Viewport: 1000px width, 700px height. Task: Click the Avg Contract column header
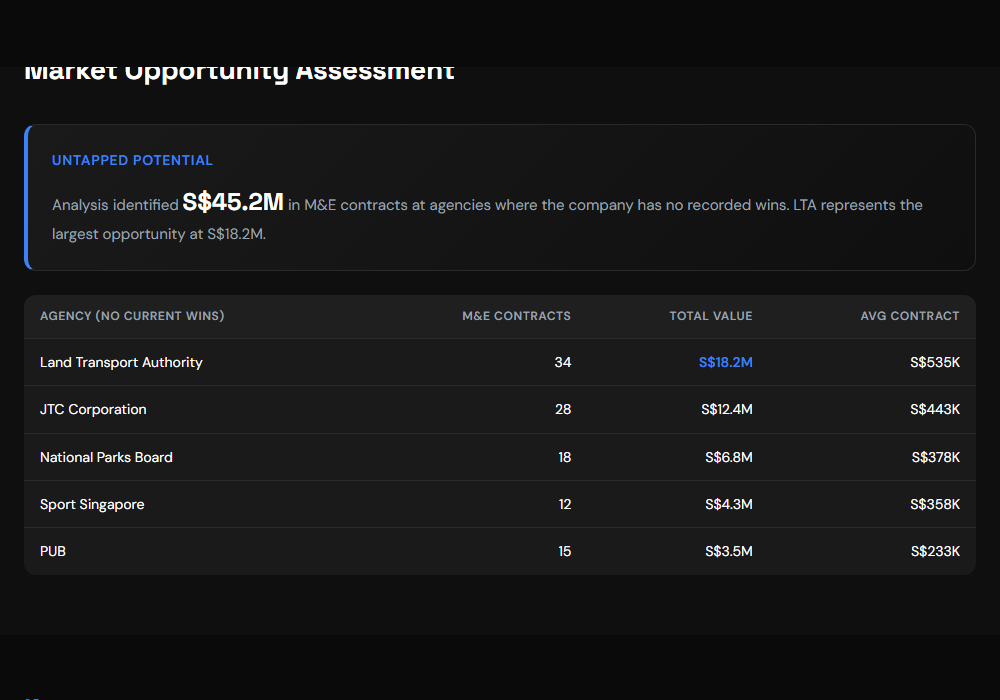909,316
